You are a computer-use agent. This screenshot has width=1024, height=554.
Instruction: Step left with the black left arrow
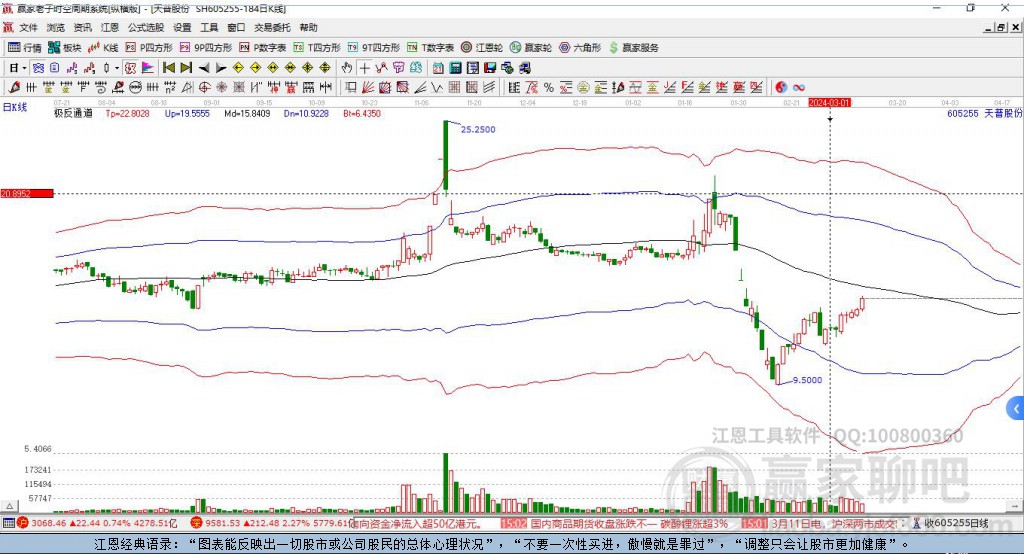(x=204, y=68)
